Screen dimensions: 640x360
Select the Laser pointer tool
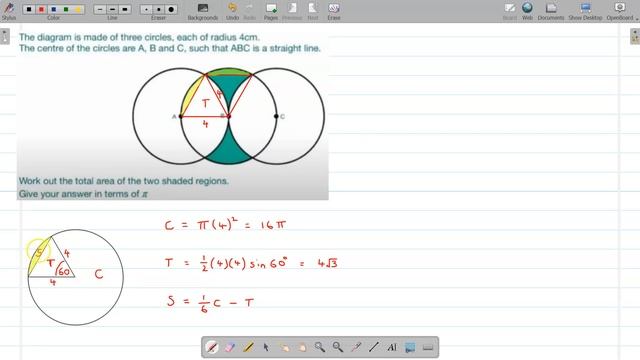point(356,347)
